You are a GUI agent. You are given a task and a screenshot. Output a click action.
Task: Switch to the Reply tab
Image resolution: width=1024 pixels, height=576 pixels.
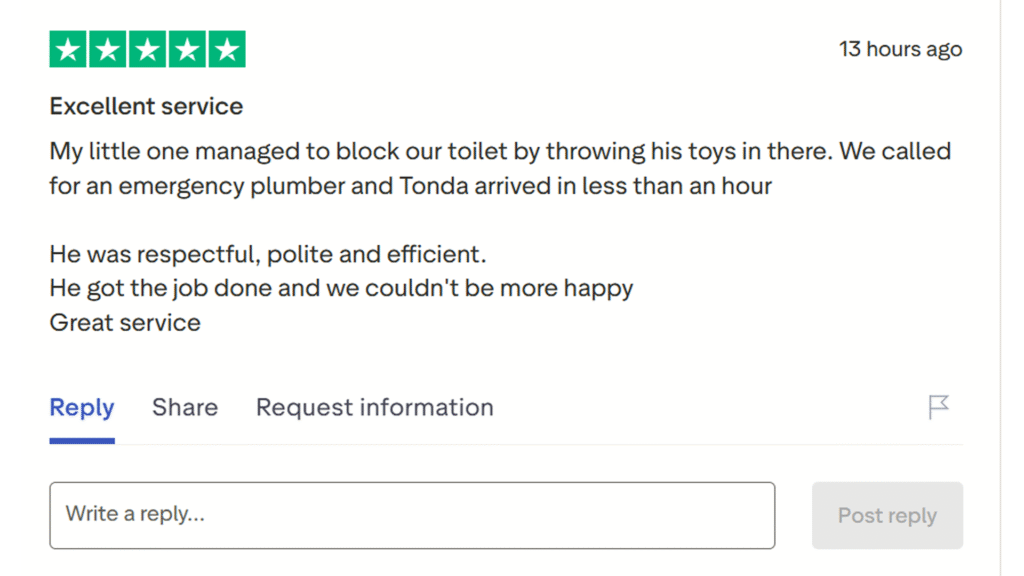pos(82,407)
